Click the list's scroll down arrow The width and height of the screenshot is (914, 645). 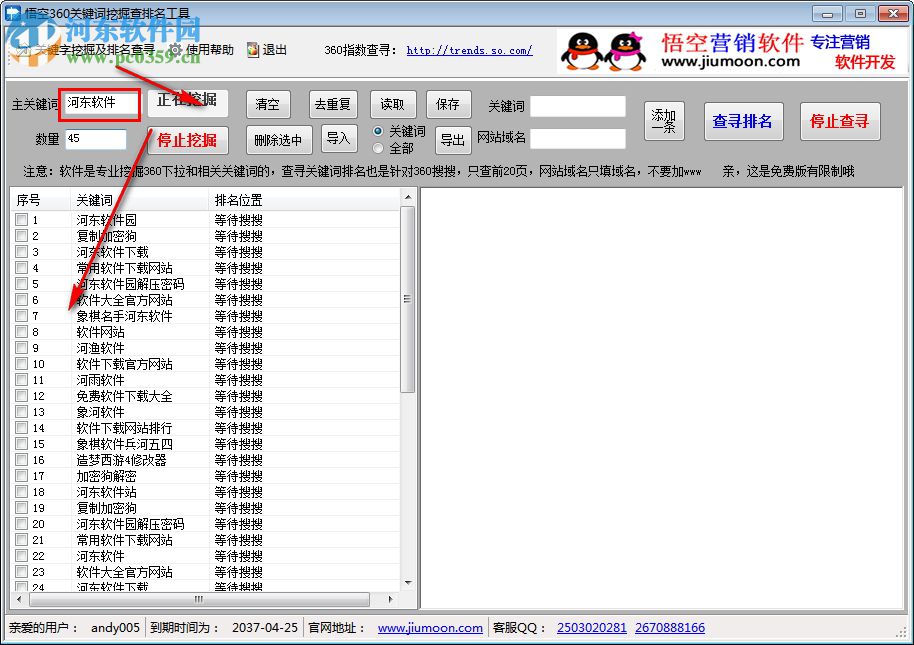(x=408, y=583)
